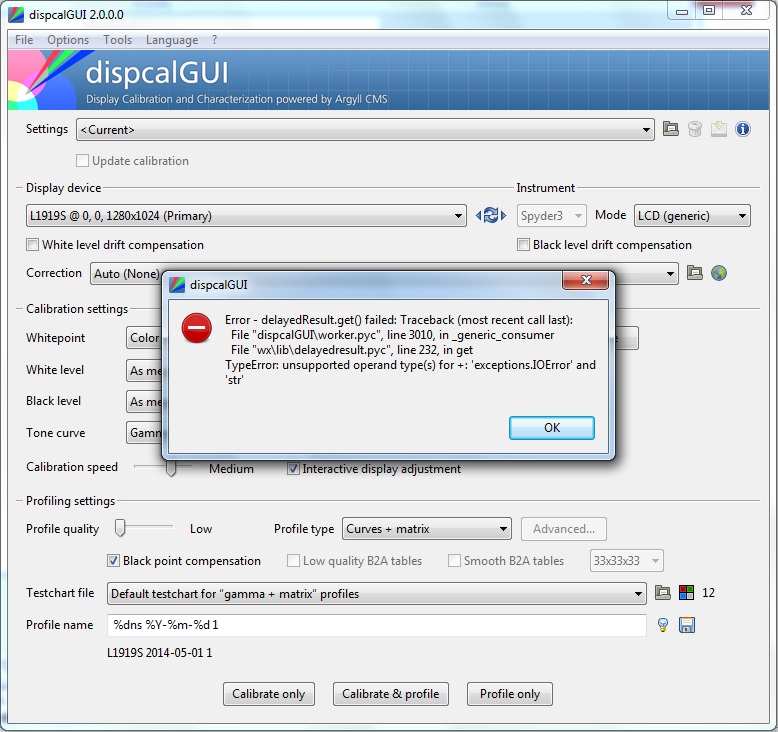Click the delete settings trash icon
This screenshot has height=732, width=778.
695,130
